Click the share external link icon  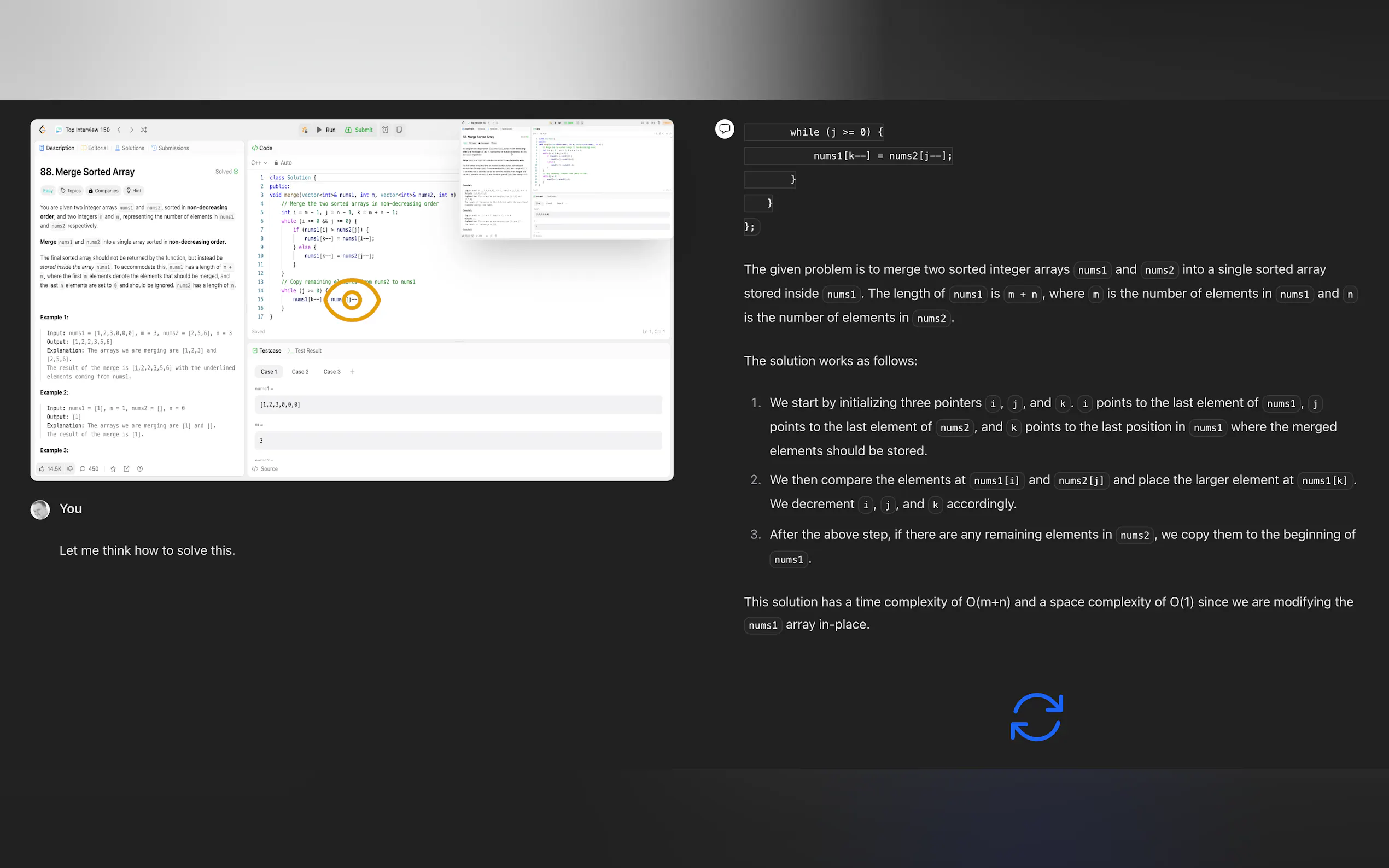coord(126,468)
